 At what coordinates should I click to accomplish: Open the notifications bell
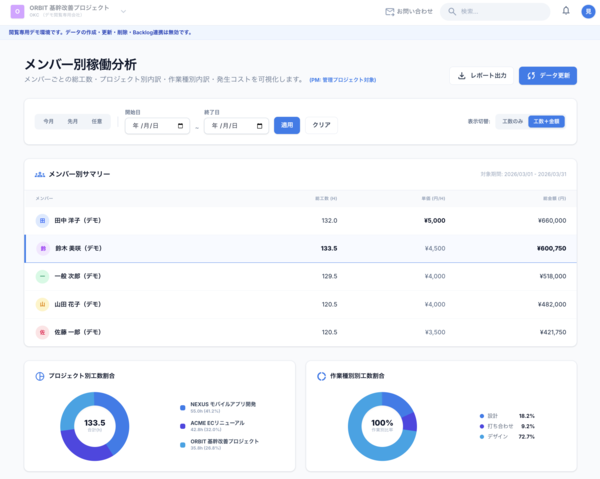[566, 11]
